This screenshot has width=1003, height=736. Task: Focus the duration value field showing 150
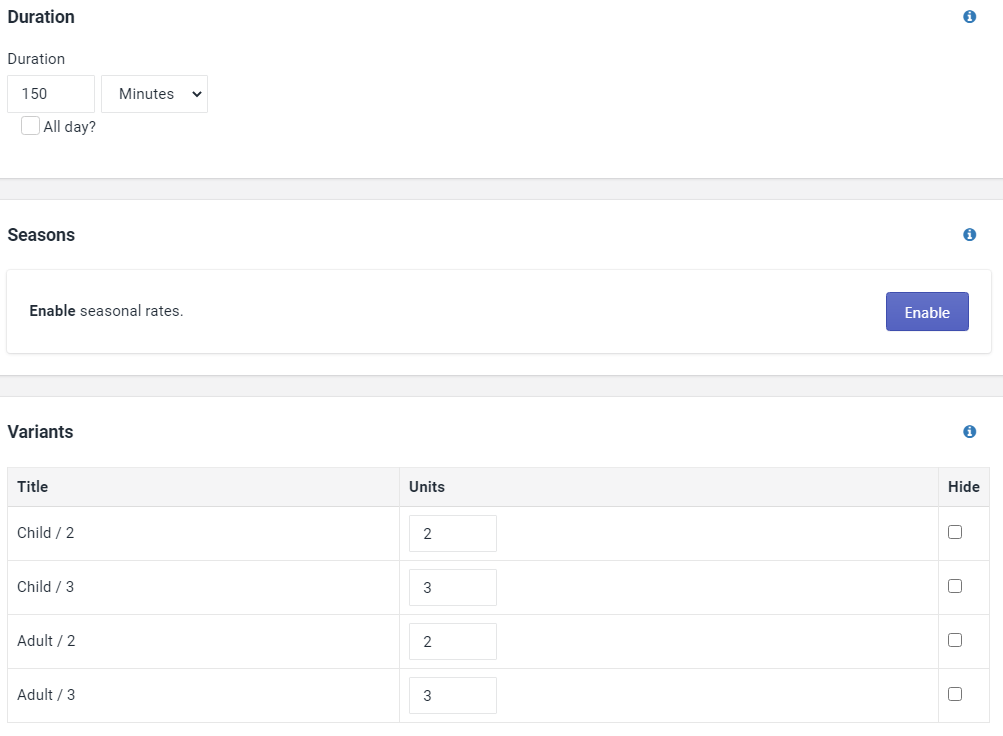pyautogui.click(x=51, y=94)
